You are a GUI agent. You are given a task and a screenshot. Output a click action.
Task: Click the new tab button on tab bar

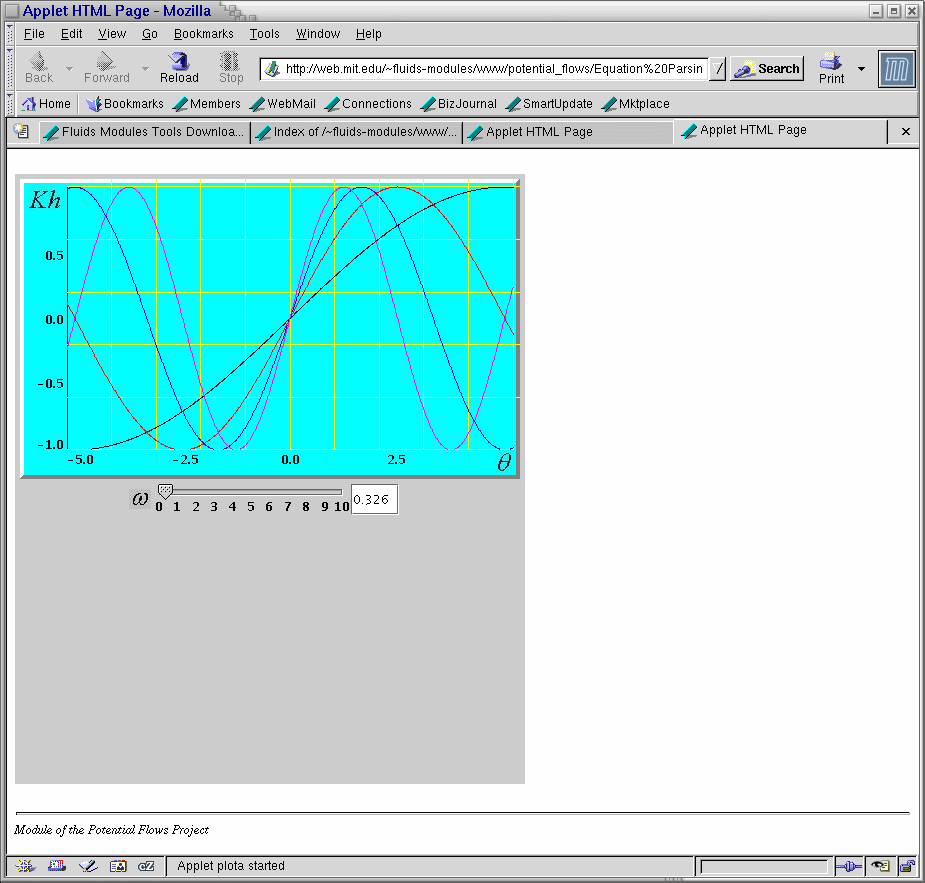pyautogui.click(x=21, y=132)
